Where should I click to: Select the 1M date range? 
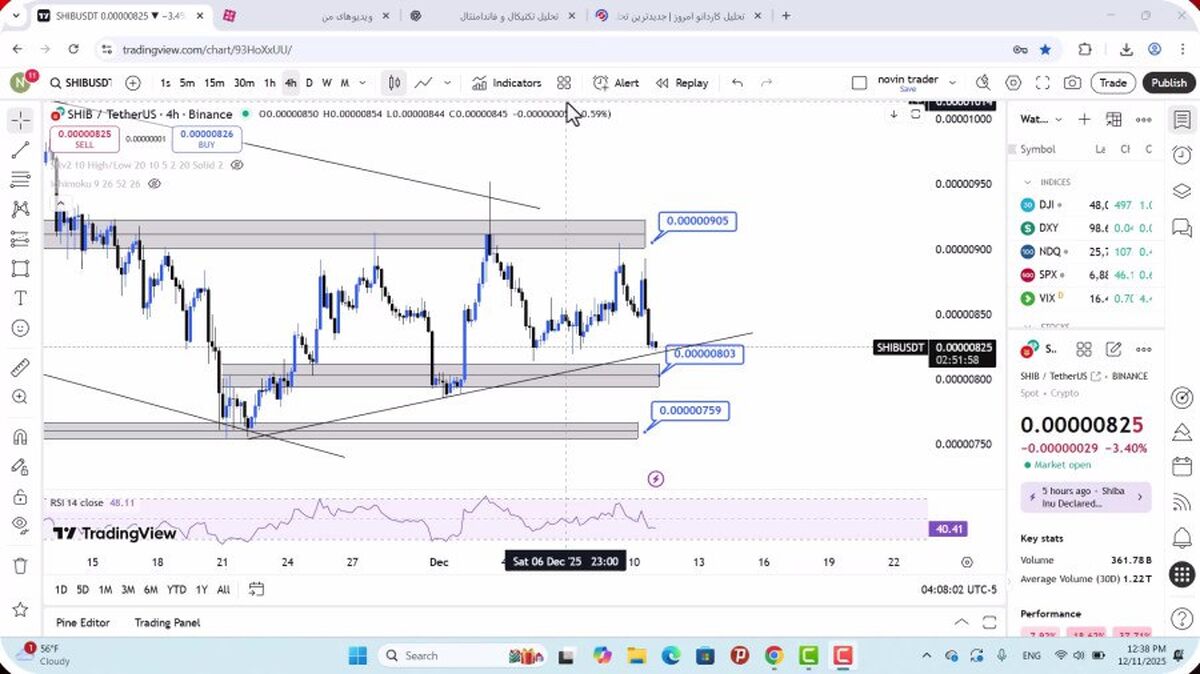pos(105,590)
